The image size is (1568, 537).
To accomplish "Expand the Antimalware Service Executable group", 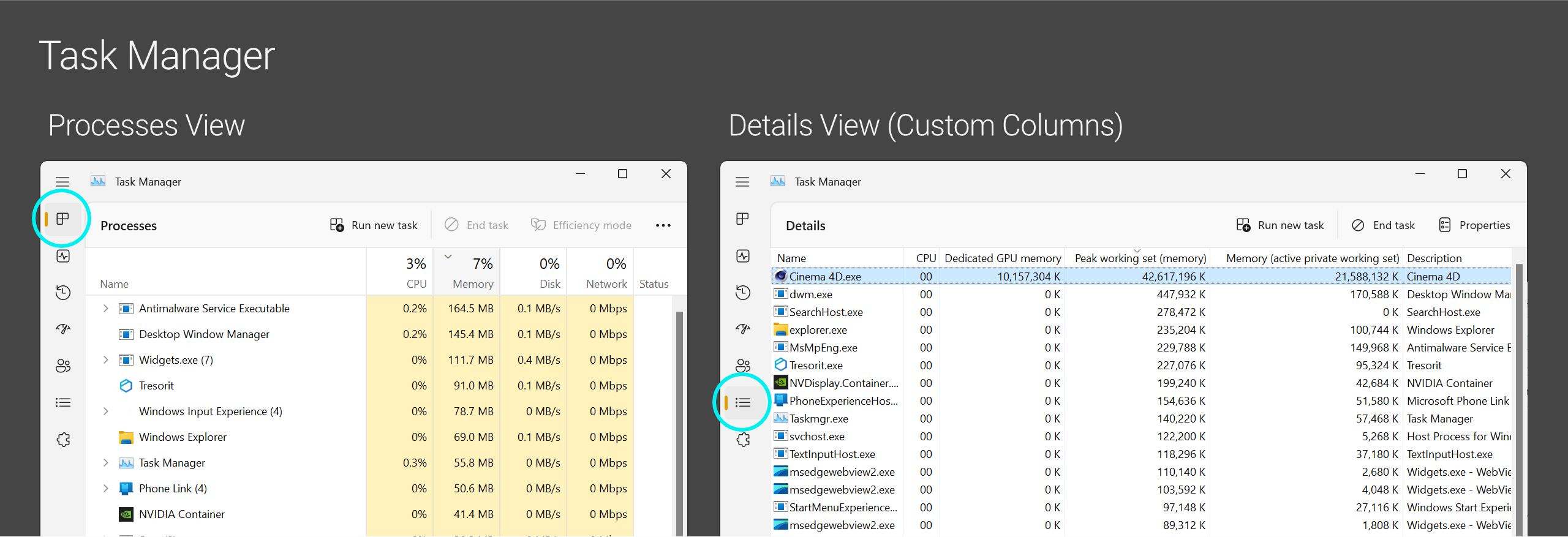I will click(x=105, y=309).
